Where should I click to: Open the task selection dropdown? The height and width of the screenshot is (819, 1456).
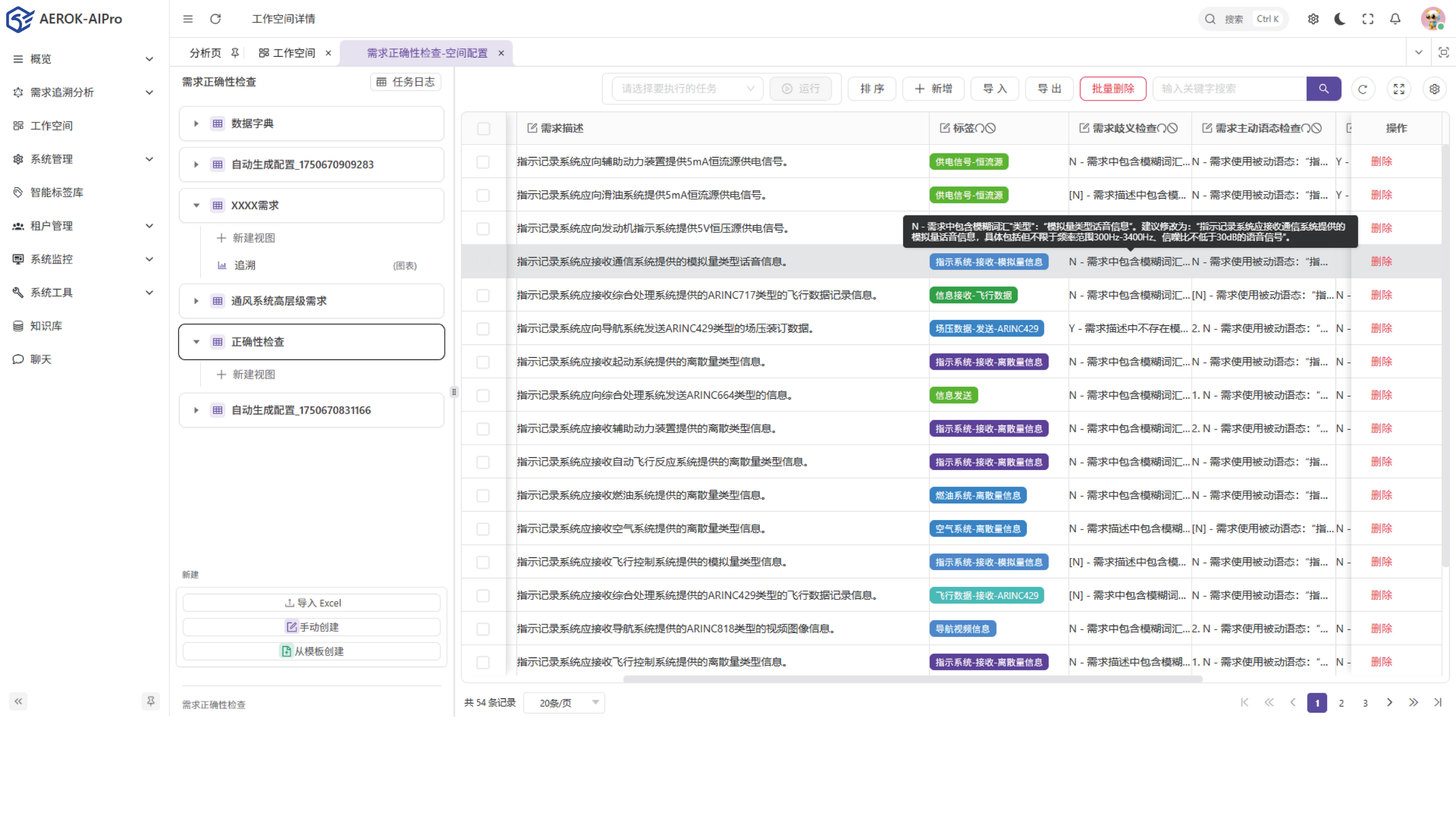tap(687, 89)
